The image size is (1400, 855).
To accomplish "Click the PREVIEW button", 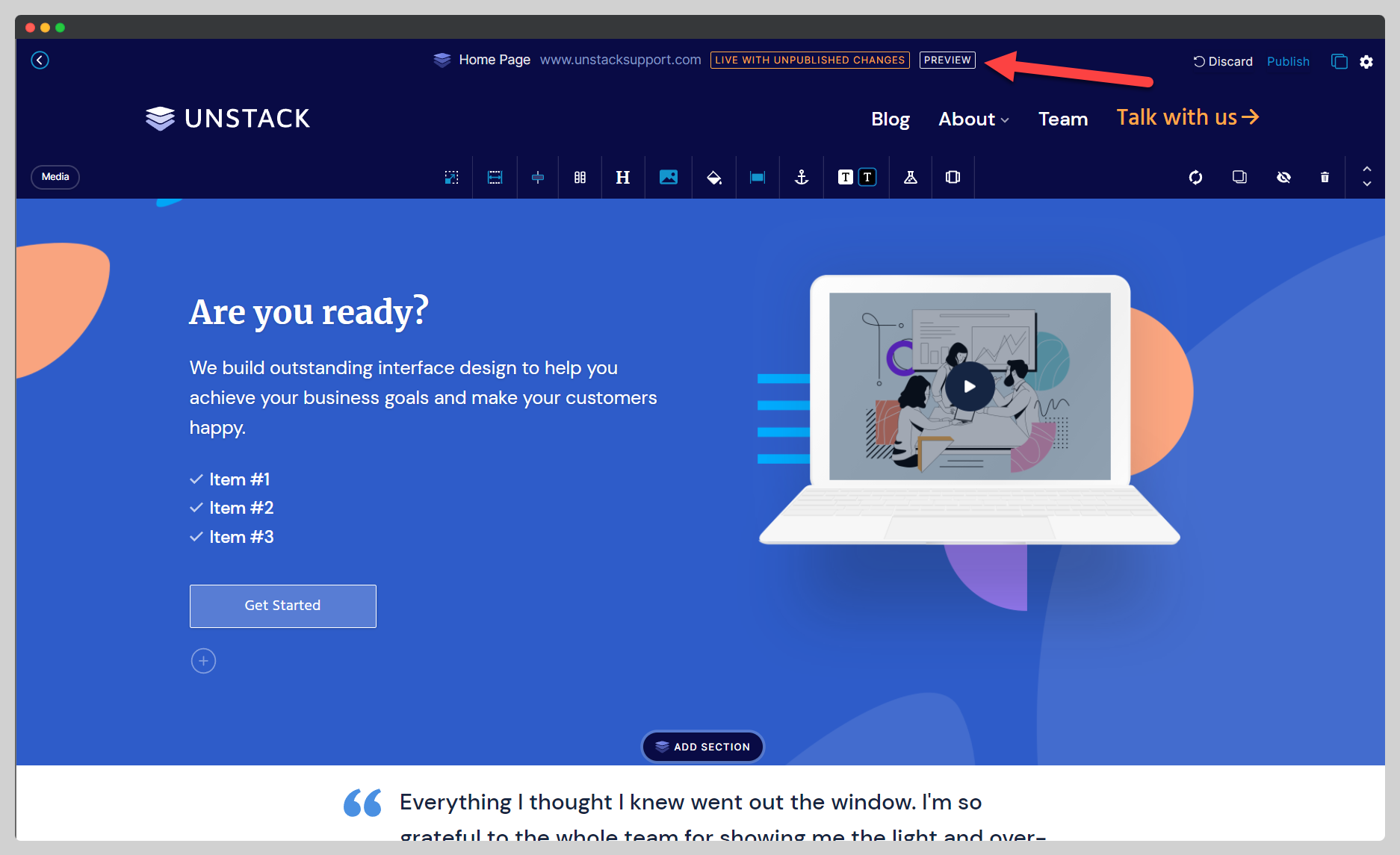I will point(947,60).
